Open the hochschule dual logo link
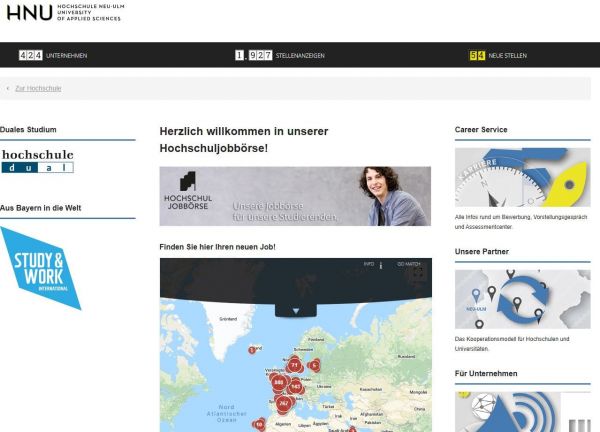The height and width of the screenshot is (432, 600). click(x=37, y=161)
